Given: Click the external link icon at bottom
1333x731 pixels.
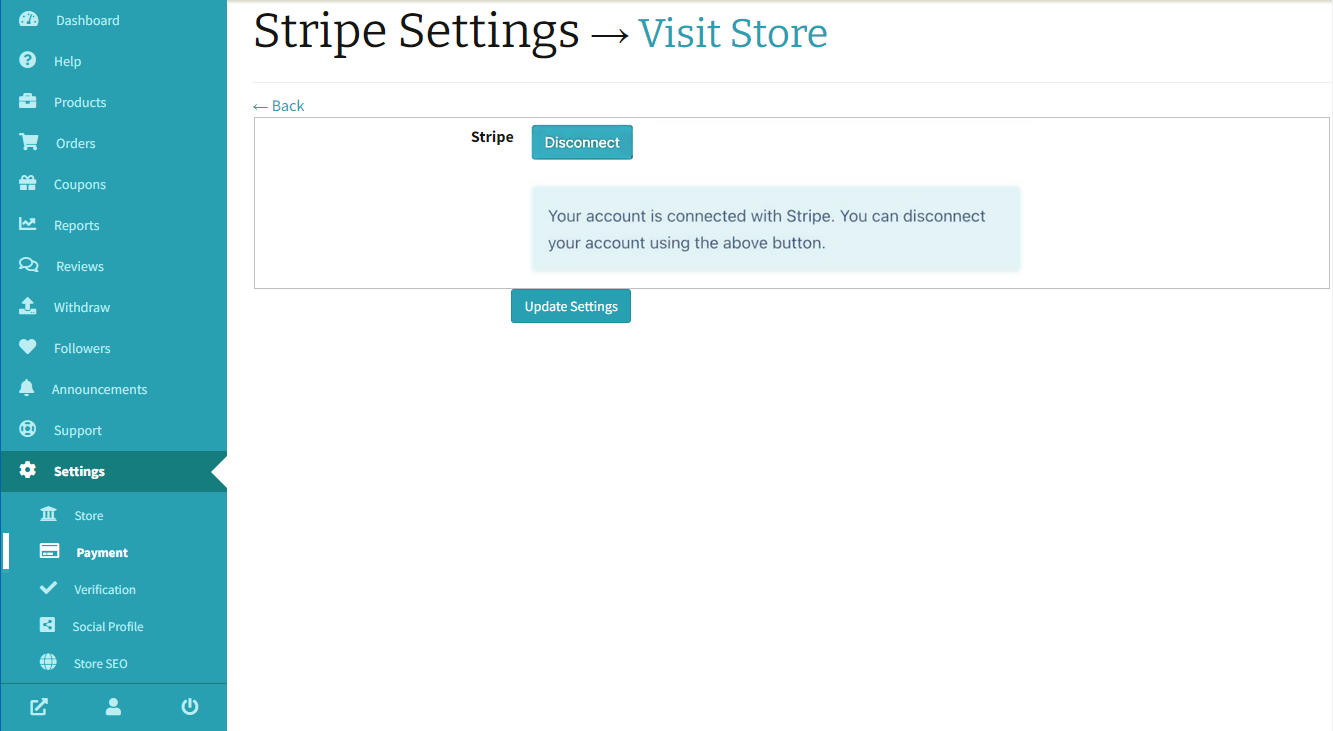Looking at the screenshot, I should pyautogui.click(x=38, y=707).
